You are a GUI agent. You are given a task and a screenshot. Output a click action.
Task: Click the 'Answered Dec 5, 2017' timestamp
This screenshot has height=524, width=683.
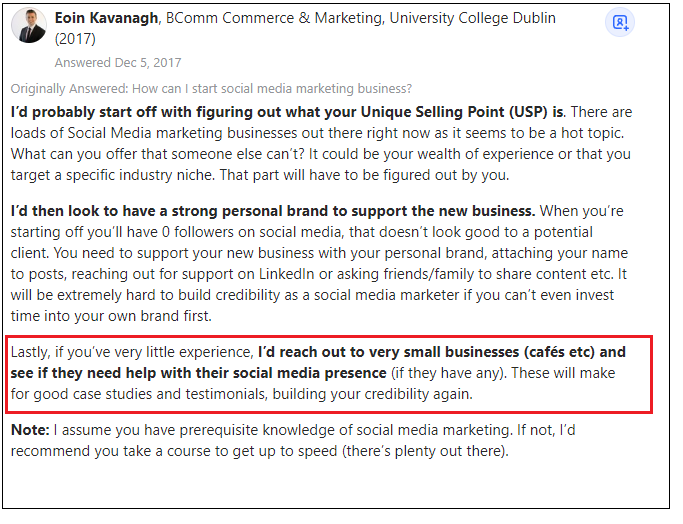(120, 64)
